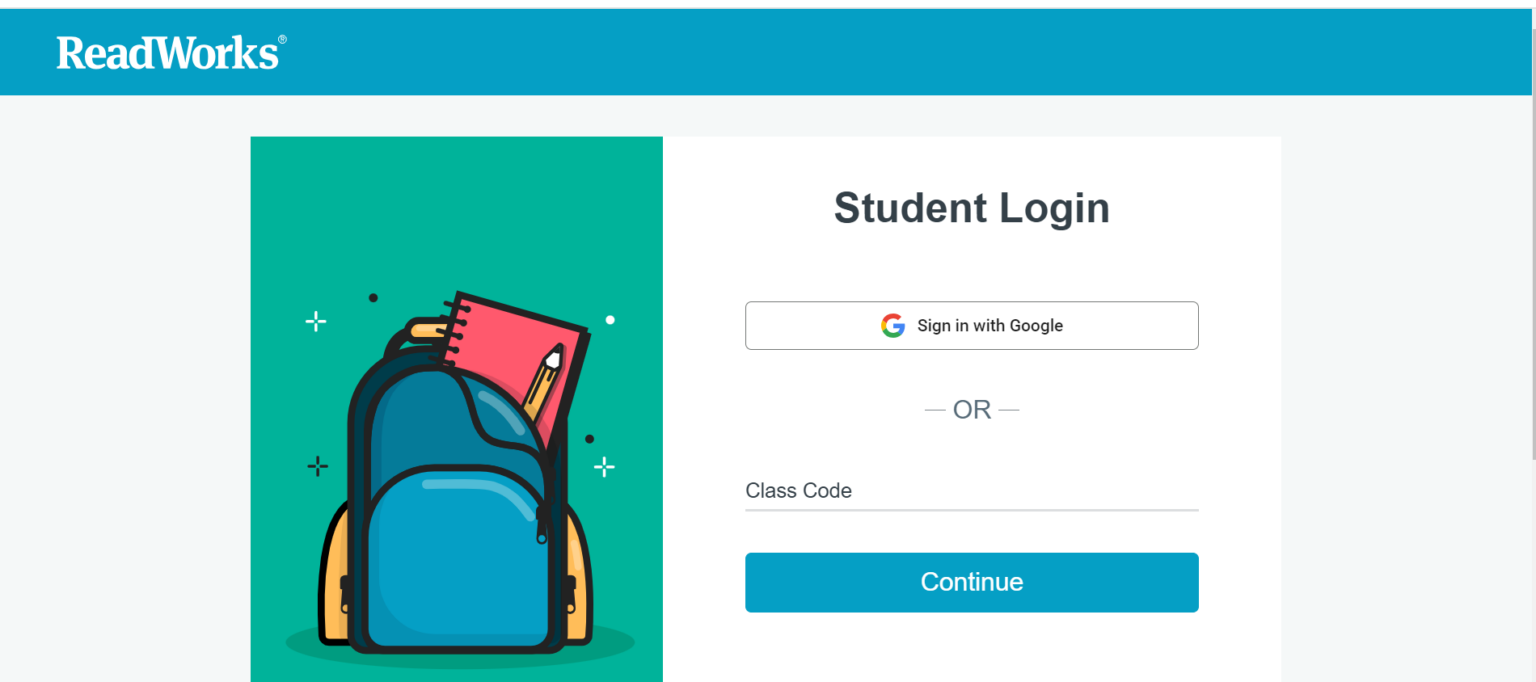This screenshot has width=1536, height=682.
Task: Focus the Class Code input field
Action: click(971, 491)
